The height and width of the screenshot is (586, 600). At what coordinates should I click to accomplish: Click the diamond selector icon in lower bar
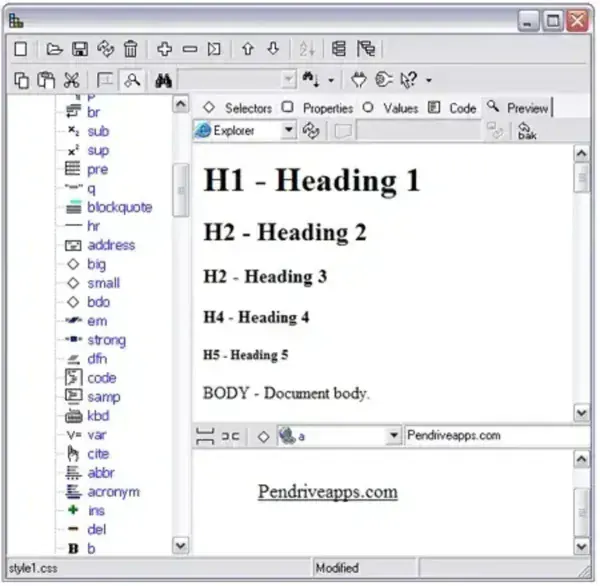pos(263,437)
